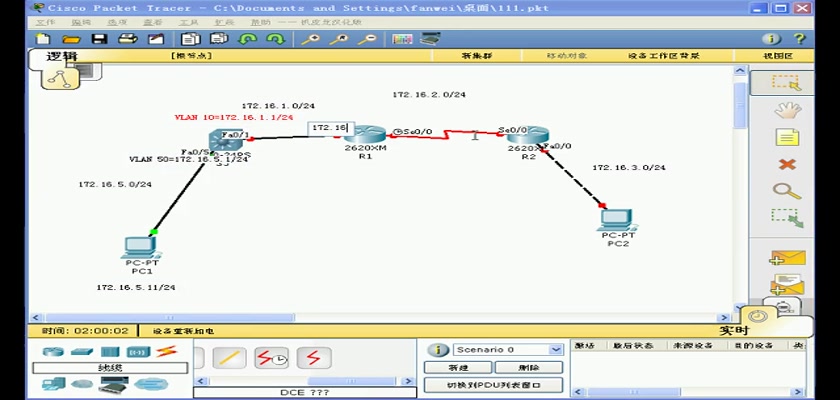The height and width of the screenshot is (400, 840).
Task: Click the Save floppy disk icon
Action: 99,39
